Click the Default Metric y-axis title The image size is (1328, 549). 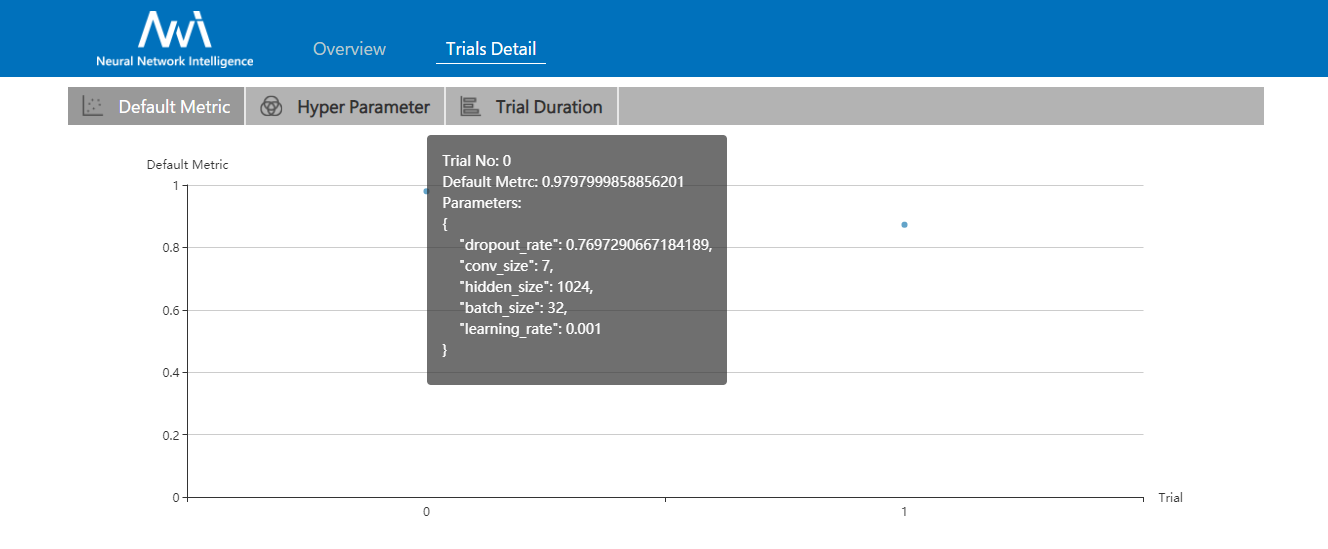(x=187, y=165)
